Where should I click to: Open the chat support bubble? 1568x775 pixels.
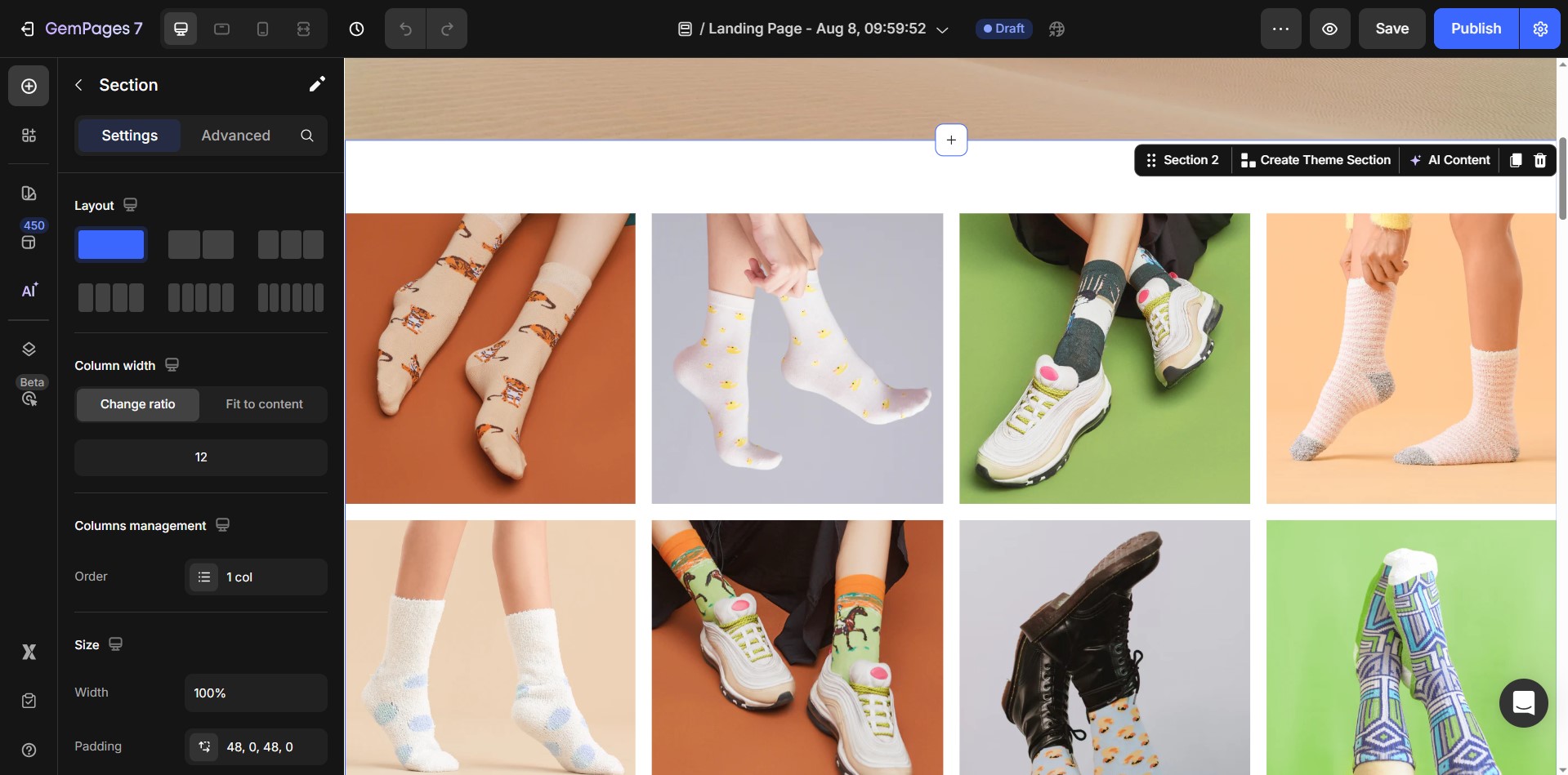(x=1524, y=703)
